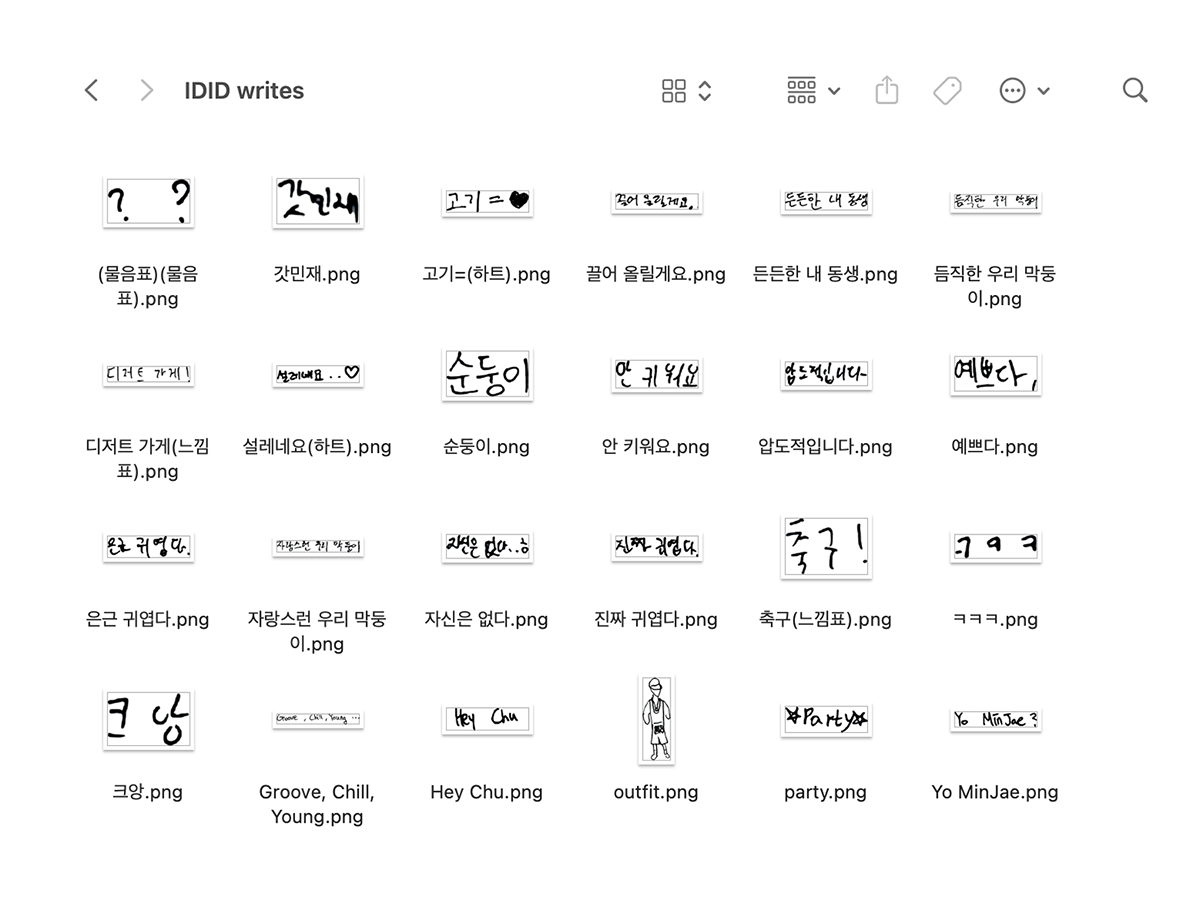Open the Group By dropdown
The height and width of the screenshot is (914, 1200).
pyautogui.click(x=812, y=91)
